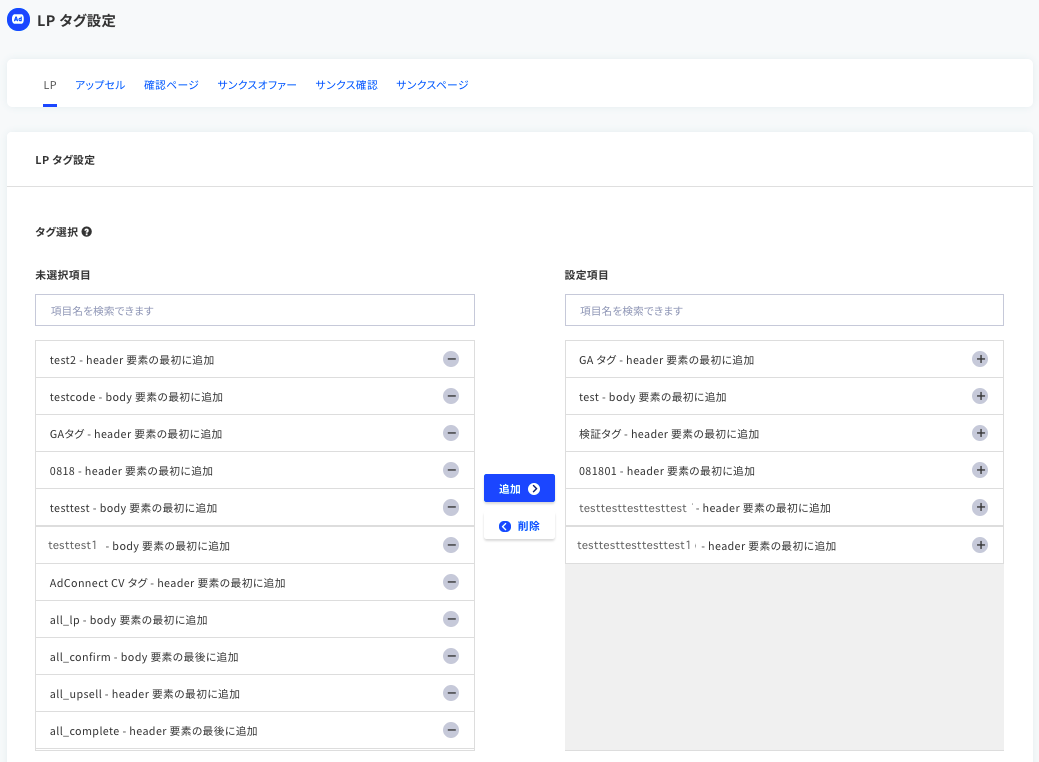Select the 検証タグ - header row
The image size is (1039, 762).
pyautogui.click(x=785, y=434)
